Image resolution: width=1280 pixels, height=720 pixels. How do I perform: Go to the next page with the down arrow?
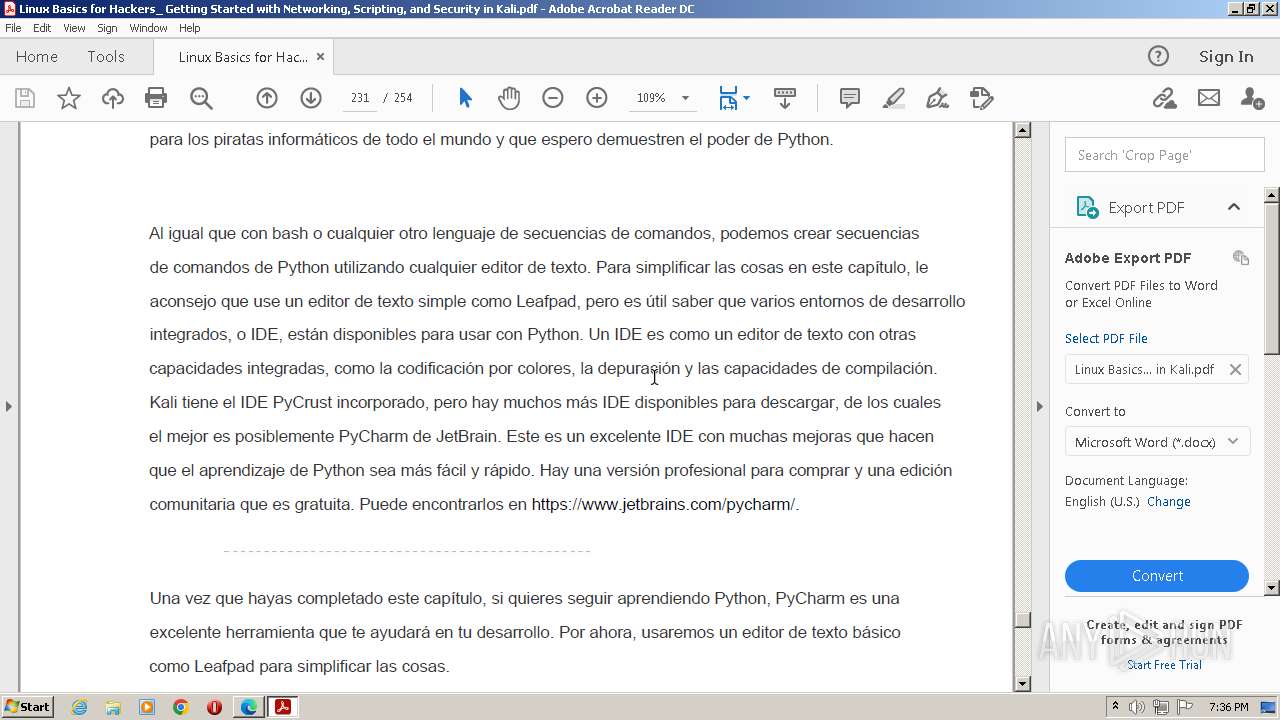coord(311,98)
